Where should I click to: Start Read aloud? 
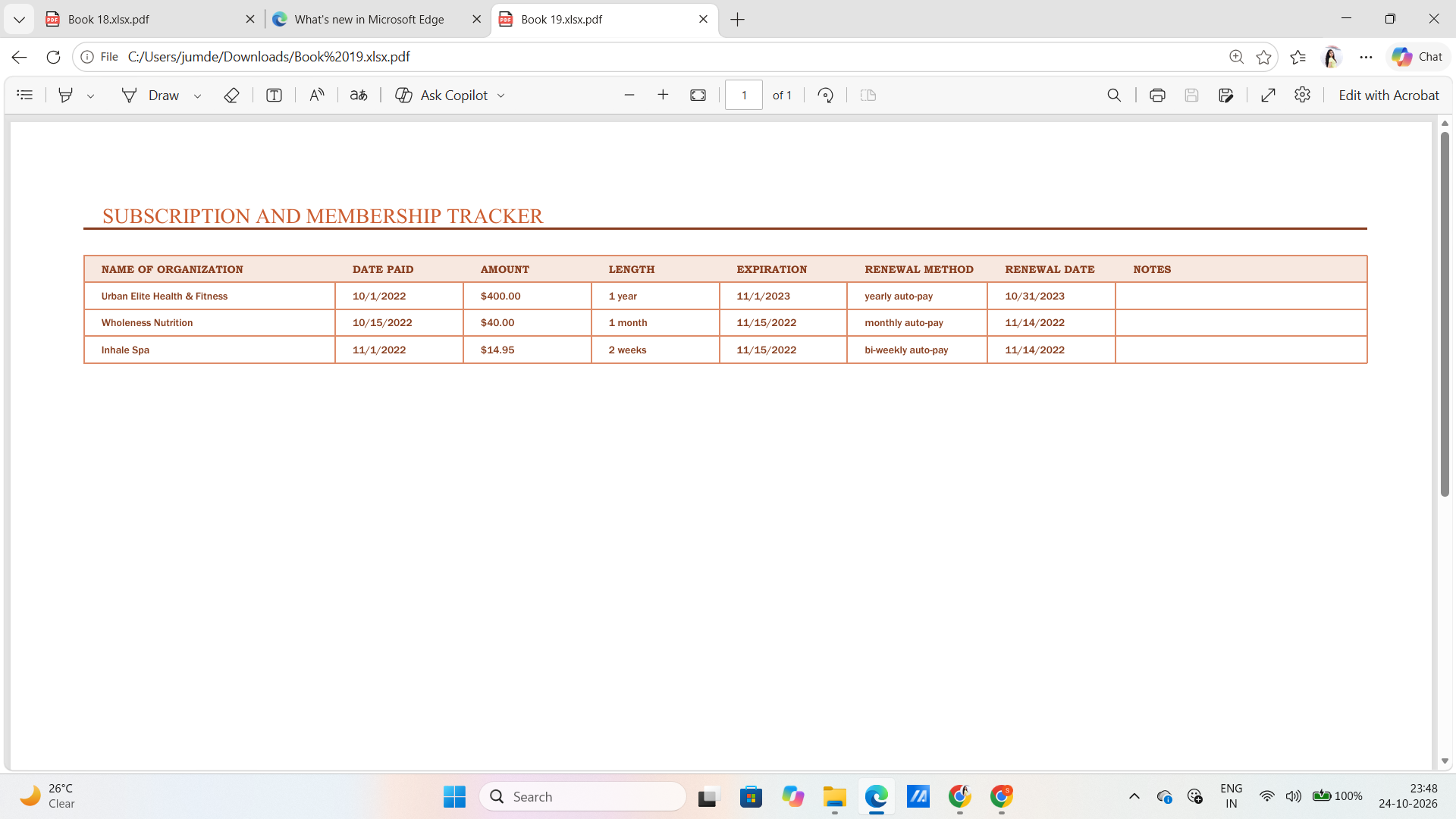tap(317, 95)
